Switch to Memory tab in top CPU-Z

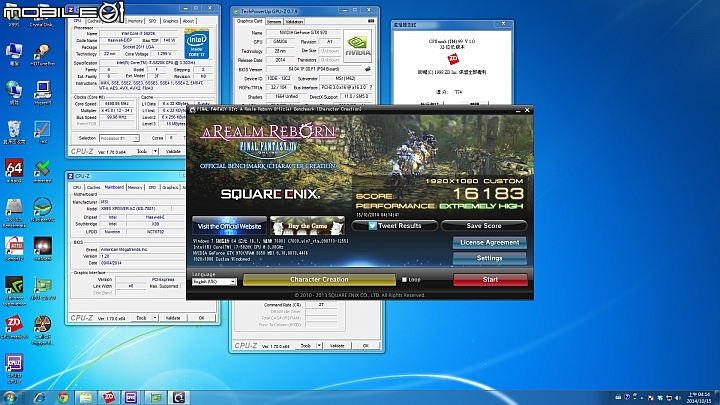click(135, 21)
